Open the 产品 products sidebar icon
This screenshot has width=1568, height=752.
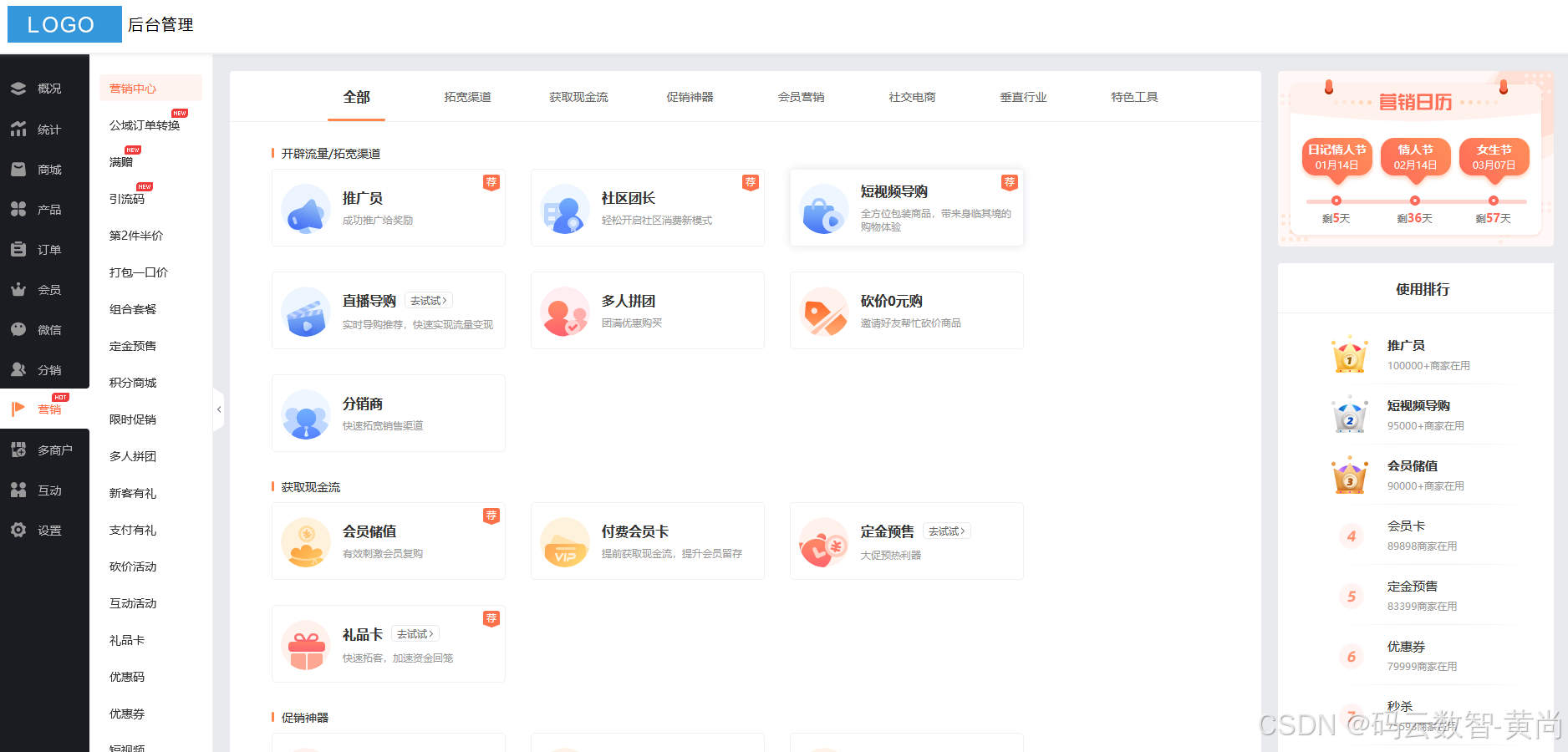coord(18,209)
